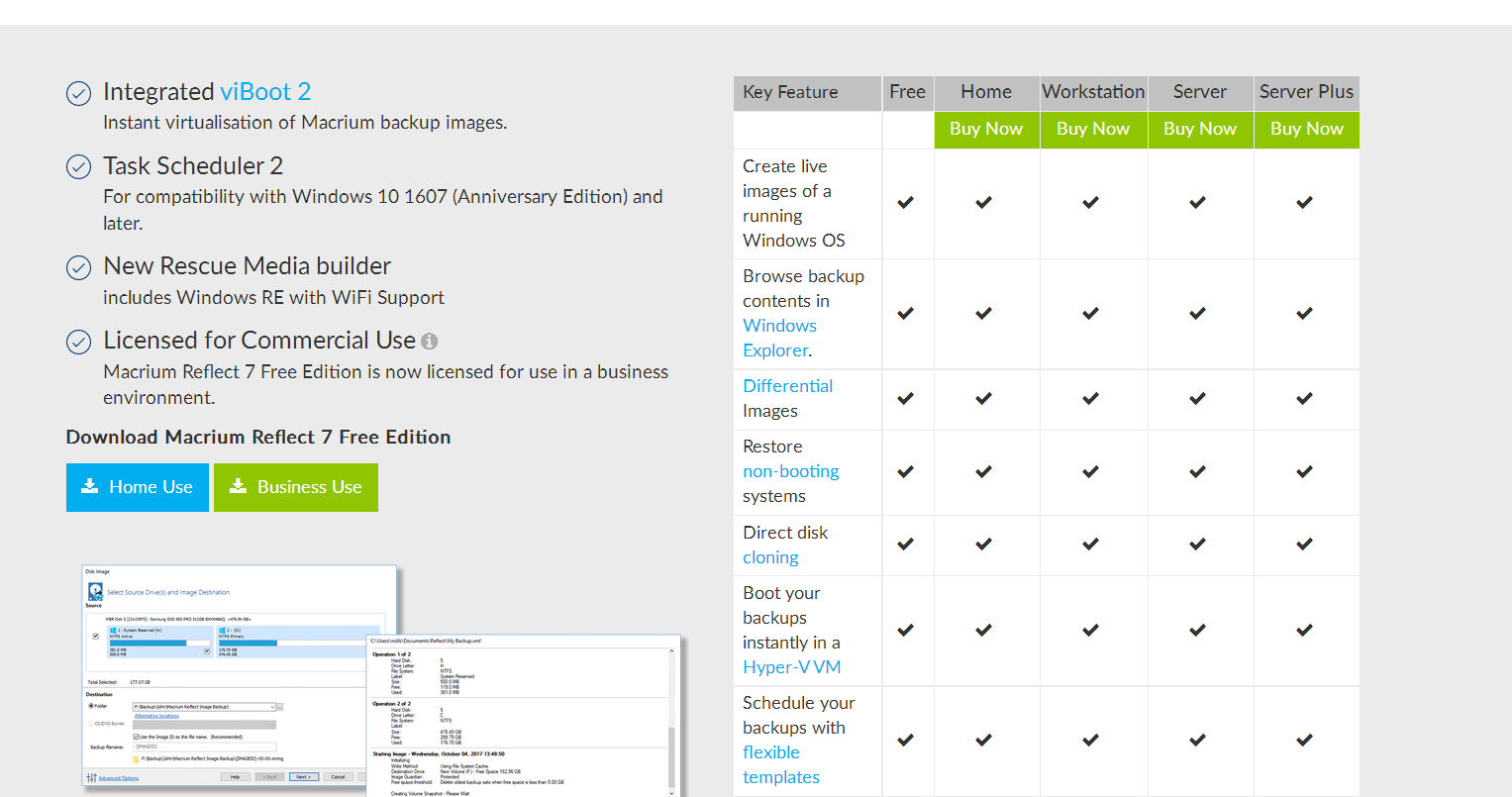Click the checkmark for Direct disk cloning under Free

tap(905, 545)
